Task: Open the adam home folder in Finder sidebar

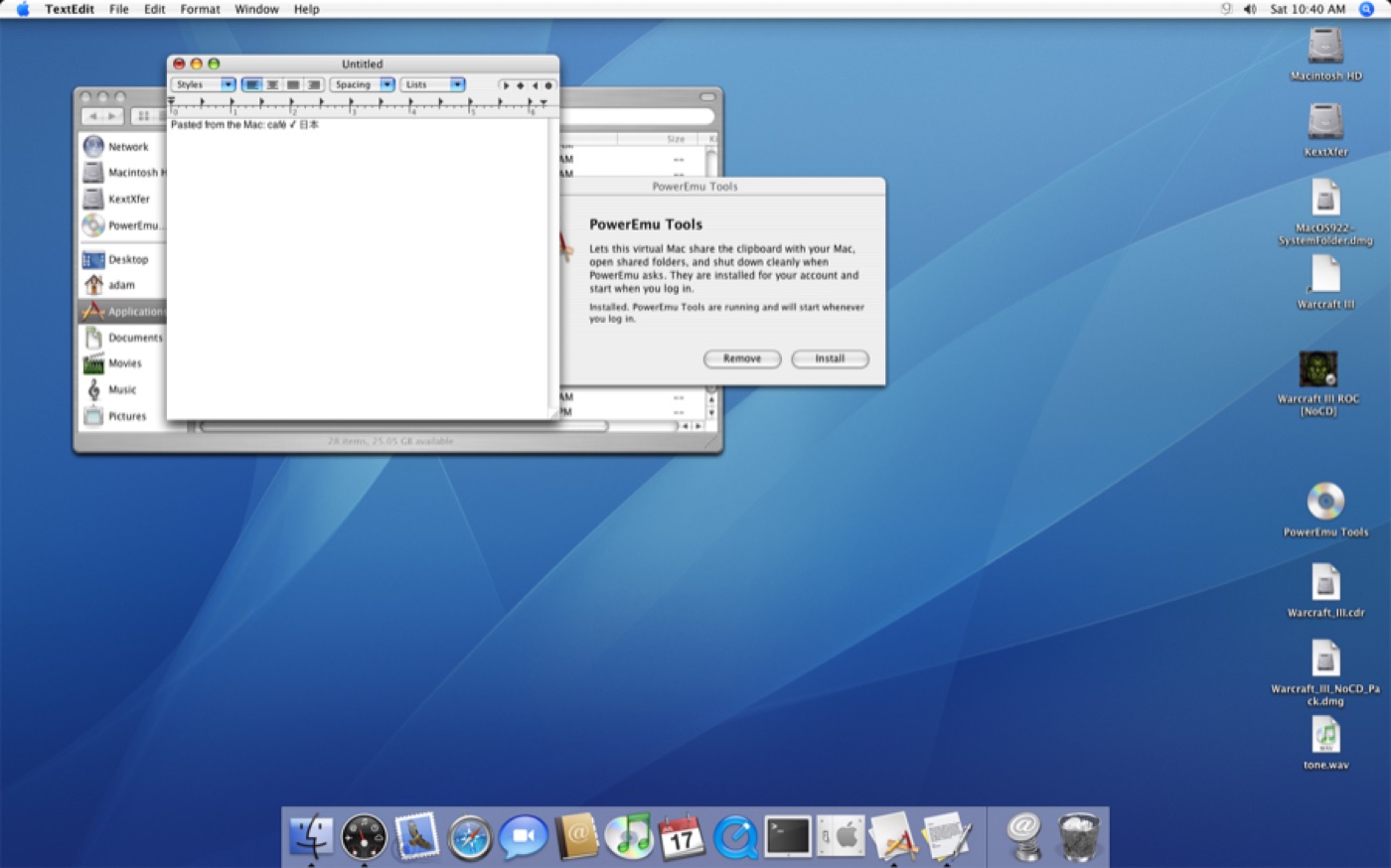Action: click(120, 285)
